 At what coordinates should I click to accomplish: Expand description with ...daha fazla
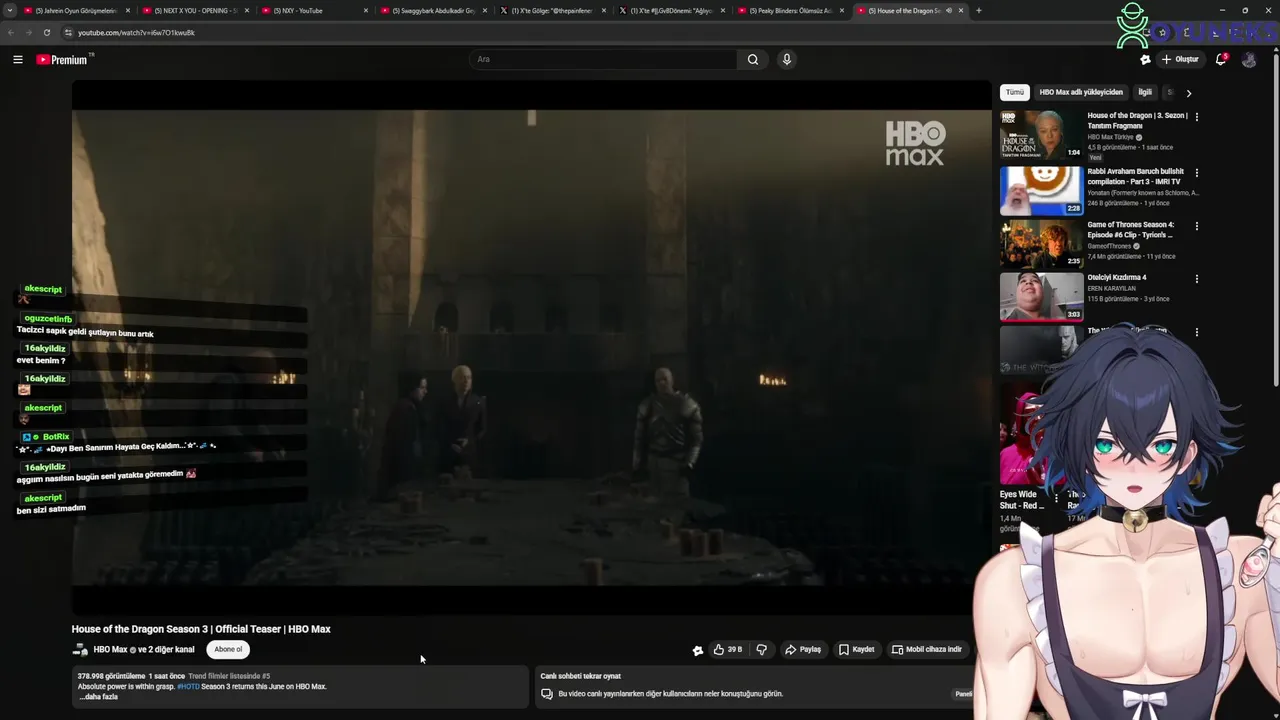pos(99,696)
